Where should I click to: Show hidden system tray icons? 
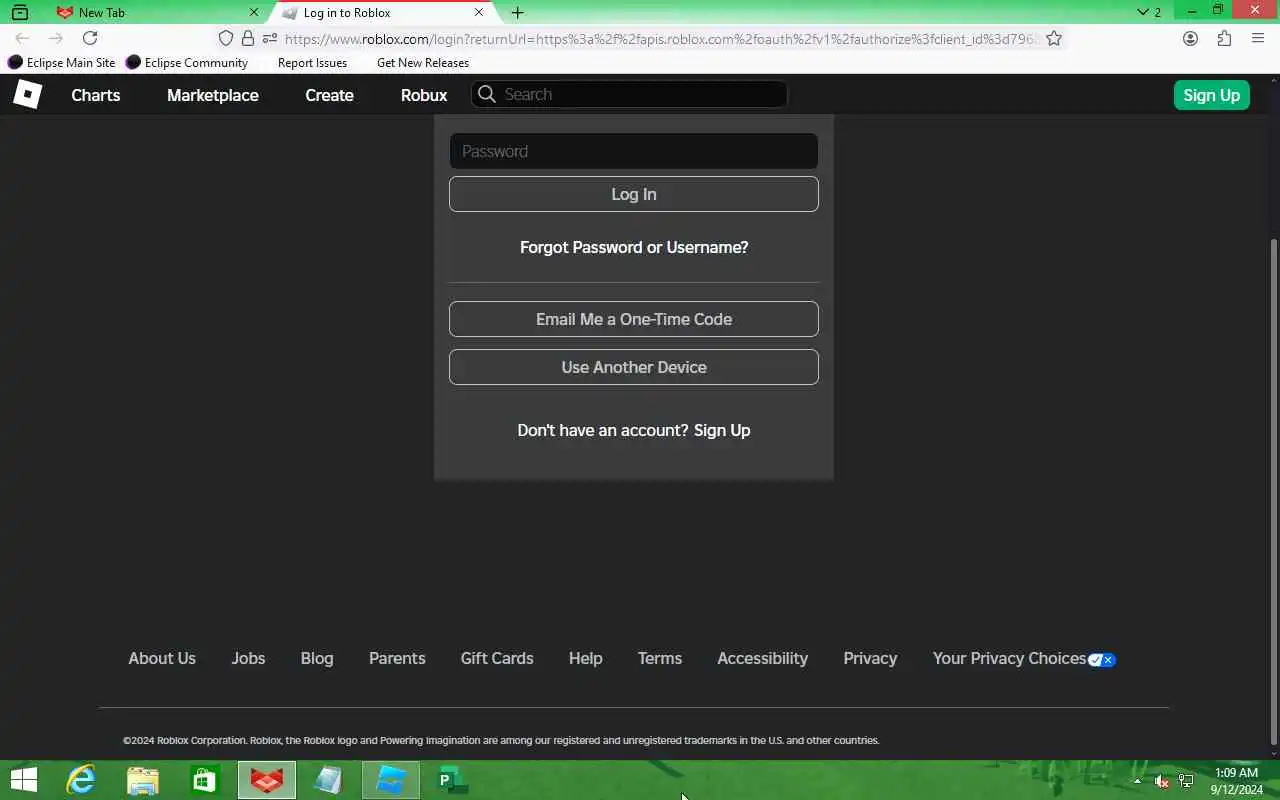[x=1137, y=781]
